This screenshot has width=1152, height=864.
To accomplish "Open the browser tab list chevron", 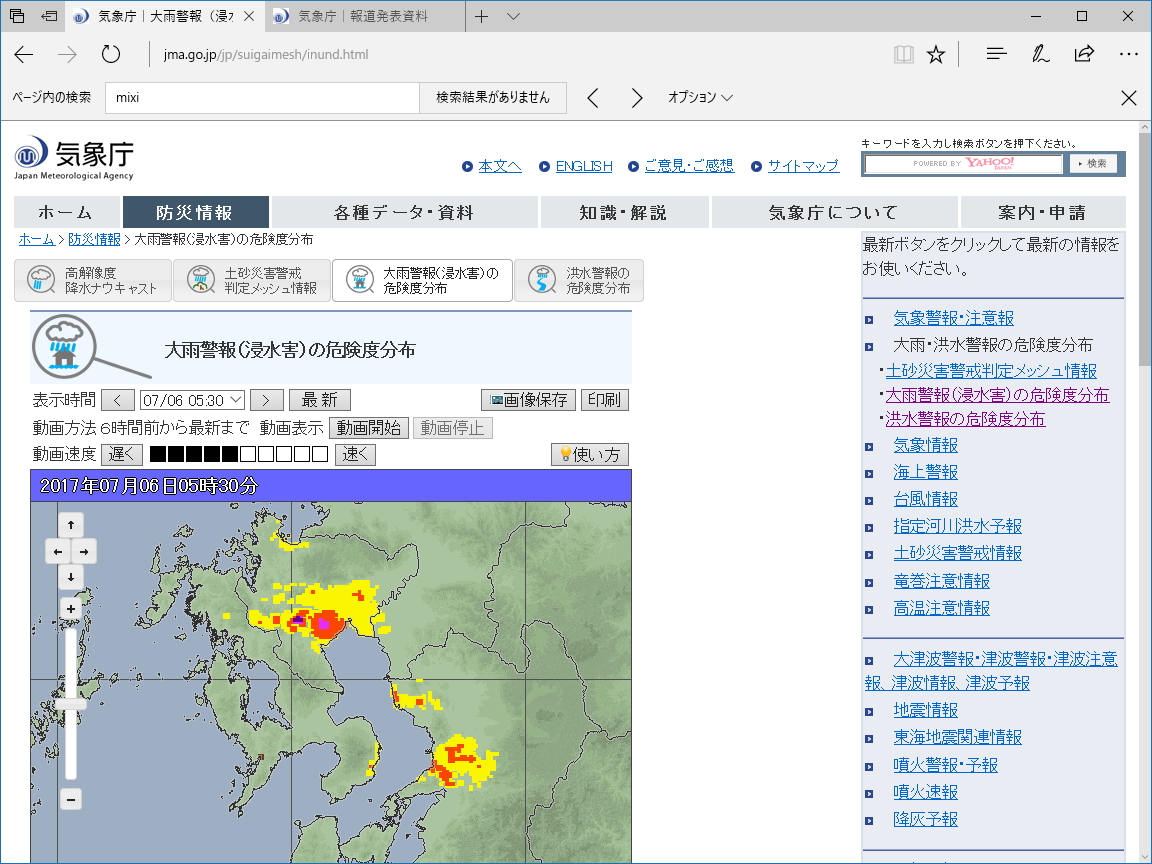I will (513, 16).
